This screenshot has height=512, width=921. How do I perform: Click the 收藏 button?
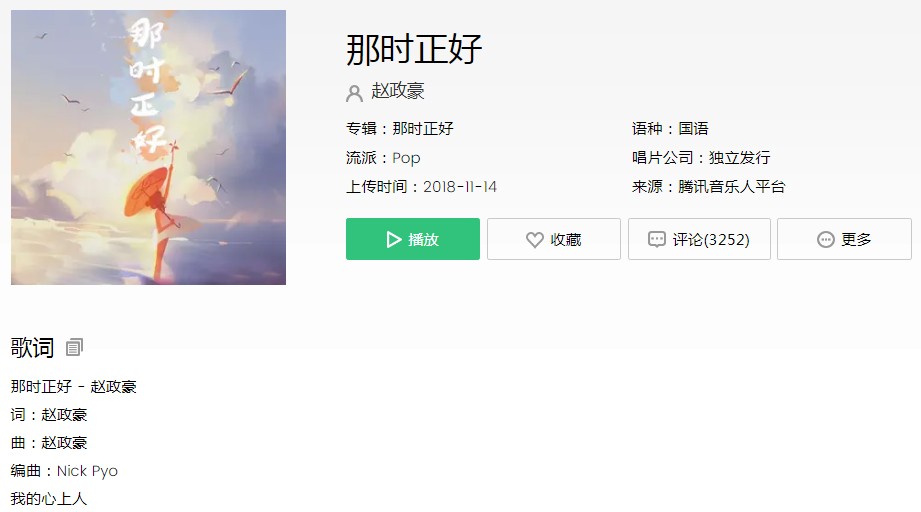point(554,239)
